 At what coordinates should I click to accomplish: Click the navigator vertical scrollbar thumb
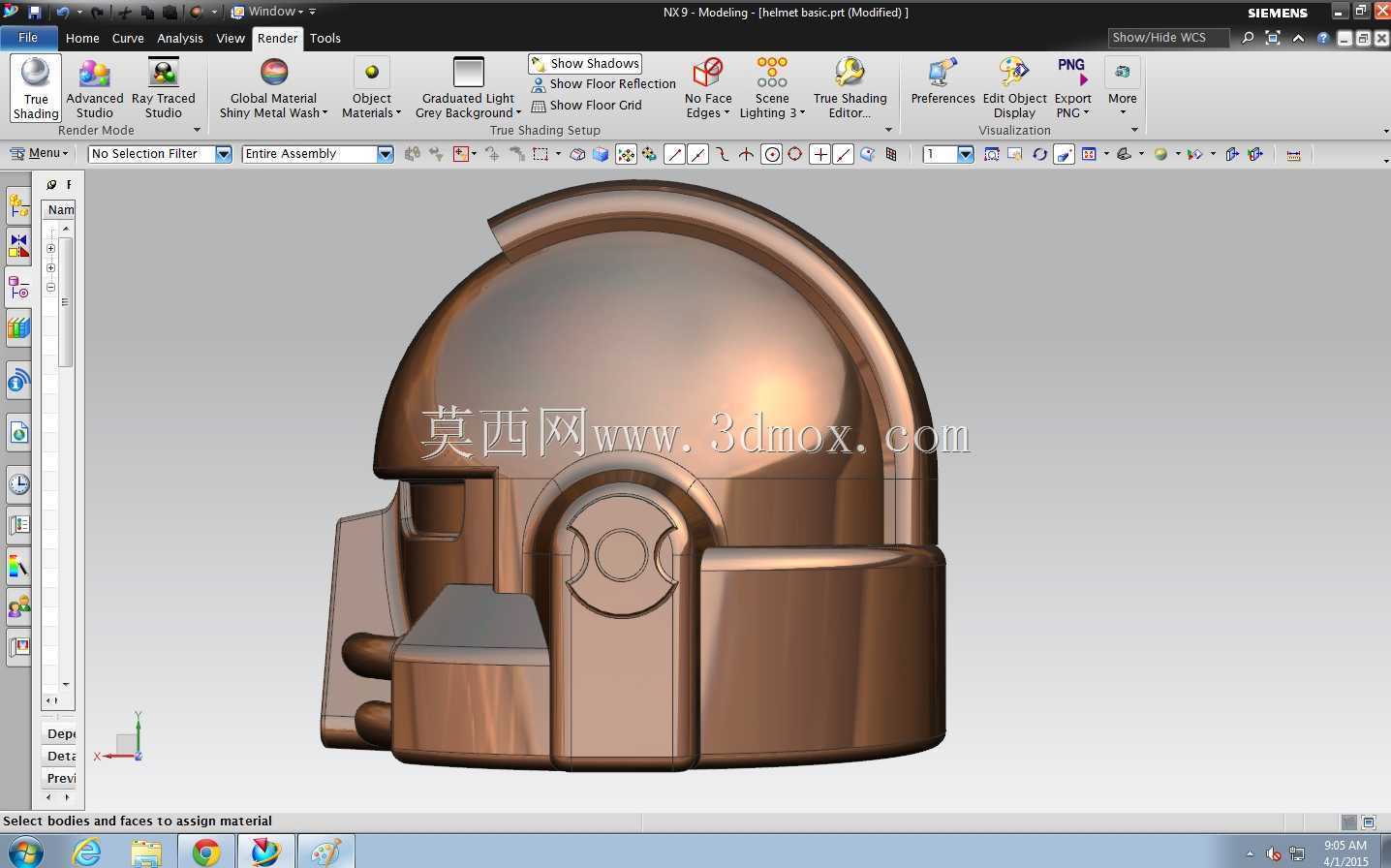(66, 301)
